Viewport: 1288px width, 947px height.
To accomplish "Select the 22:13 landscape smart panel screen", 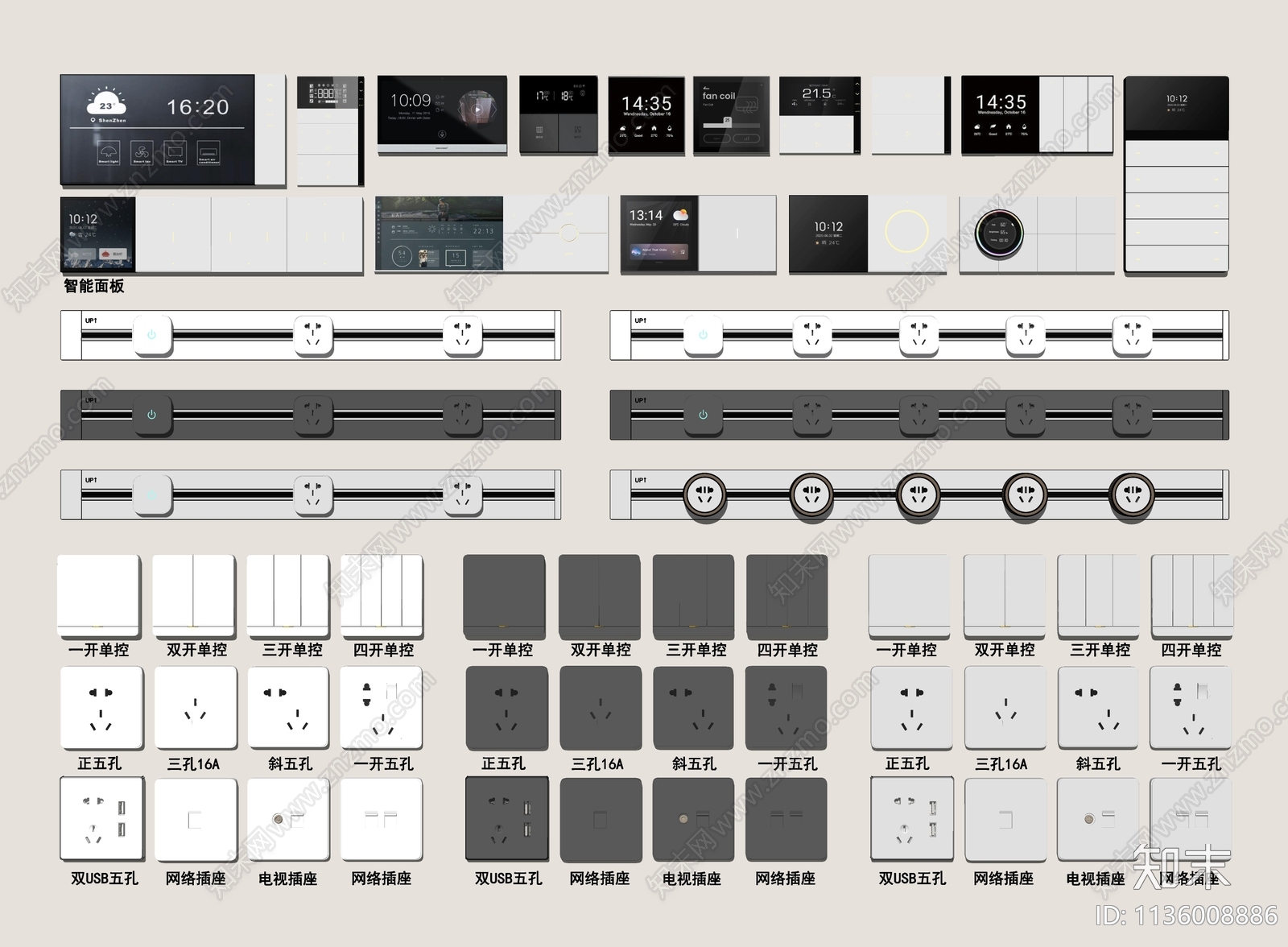I will click(439, 234).
